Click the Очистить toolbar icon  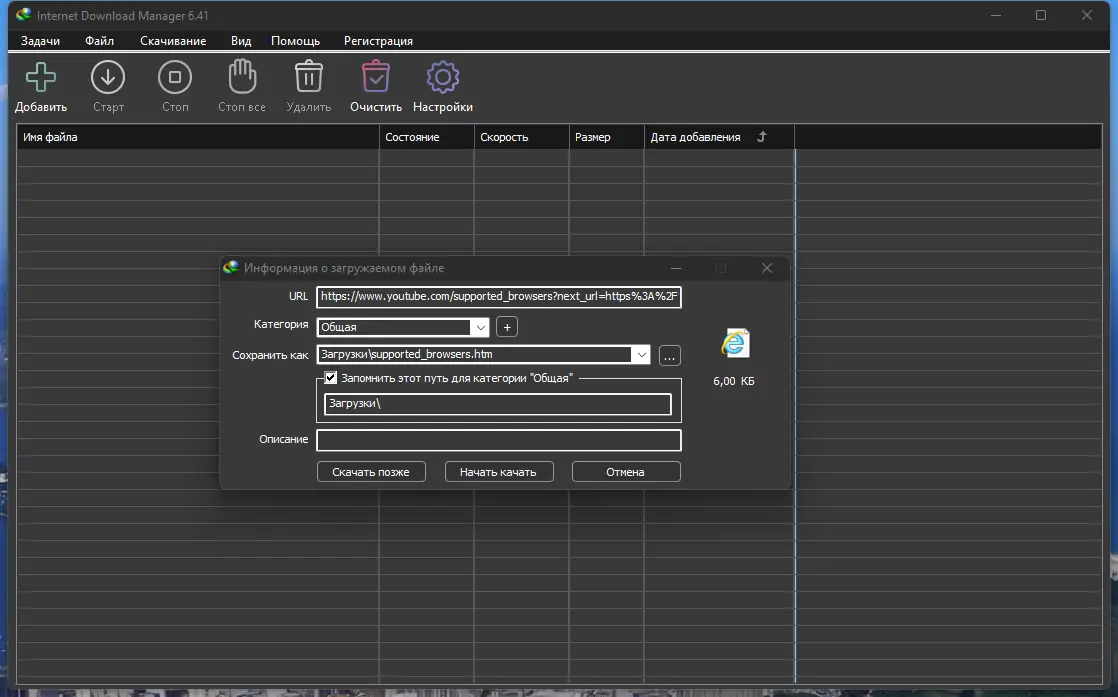point(376,76)
